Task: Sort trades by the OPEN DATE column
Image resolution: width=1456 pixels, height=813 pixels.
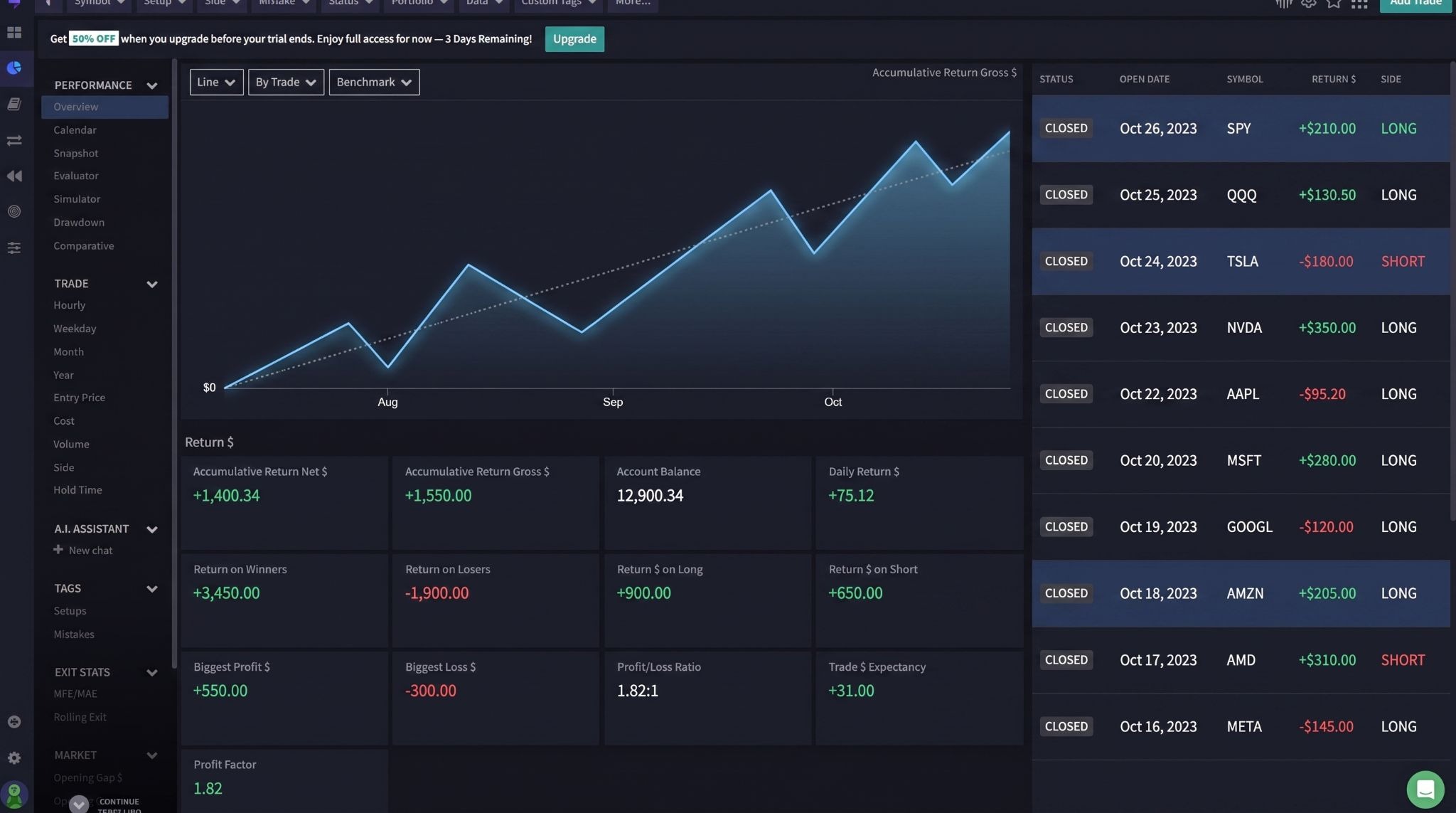Action: pyautogui.click(x=1145, y=80)
